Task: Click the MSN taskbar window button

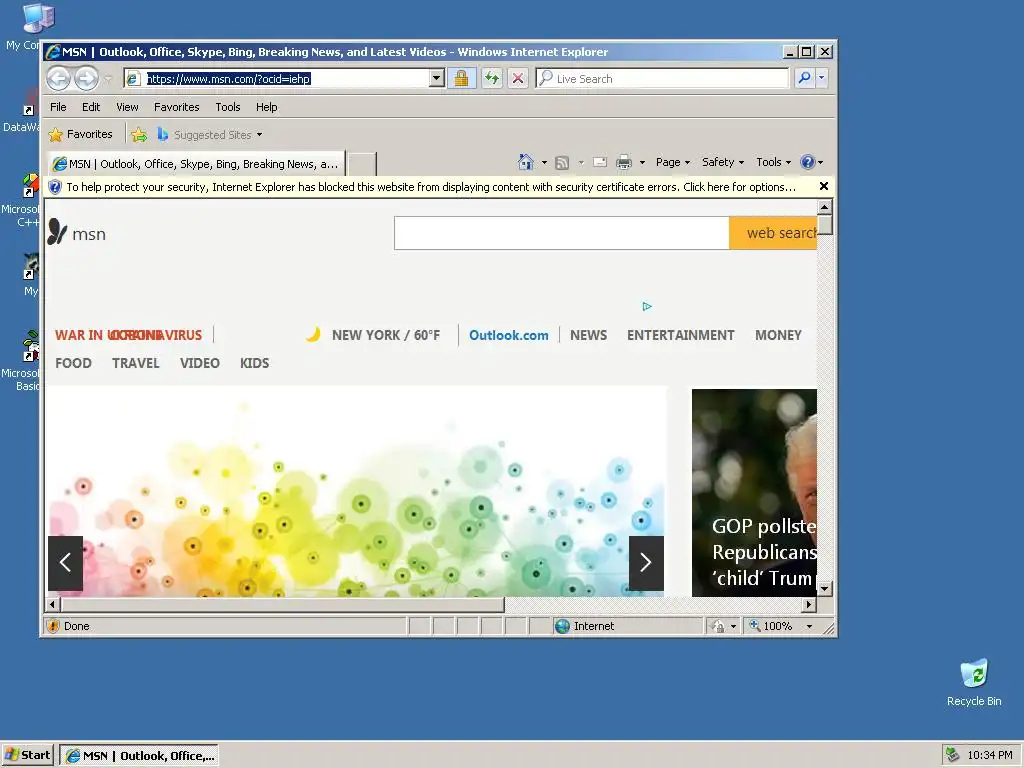Action: [x=139, y=756]
